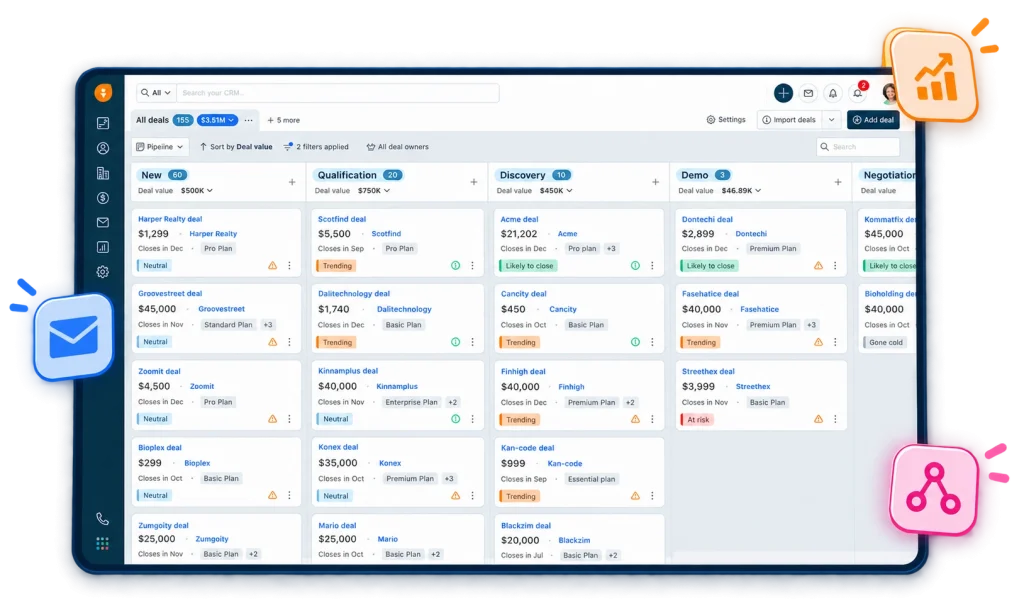Open the Kinnamplus deal link

(x=347, y=371)
